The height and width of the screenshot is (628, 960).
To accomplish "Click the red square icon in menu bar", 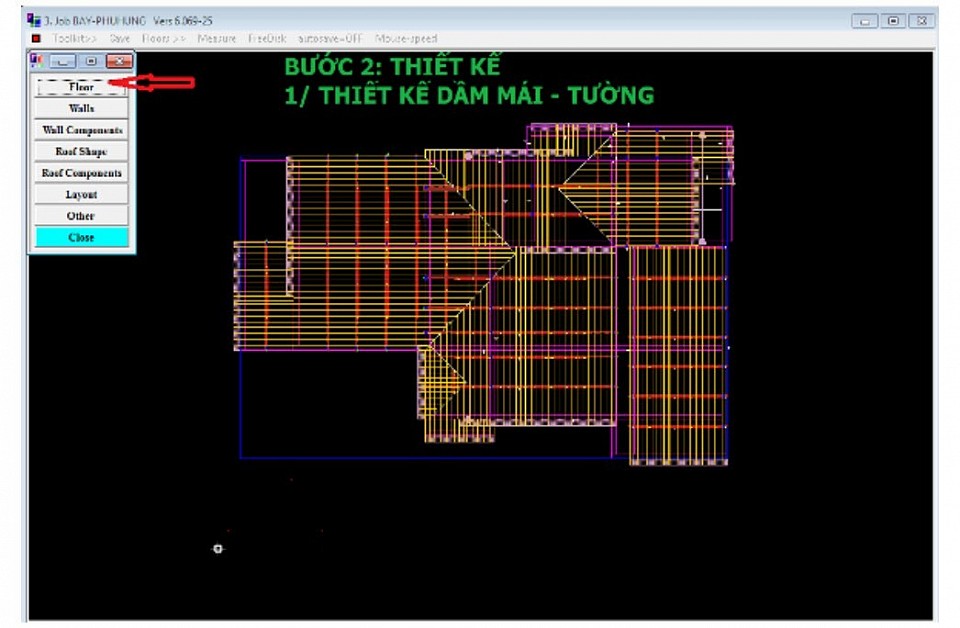I will 36,39.
